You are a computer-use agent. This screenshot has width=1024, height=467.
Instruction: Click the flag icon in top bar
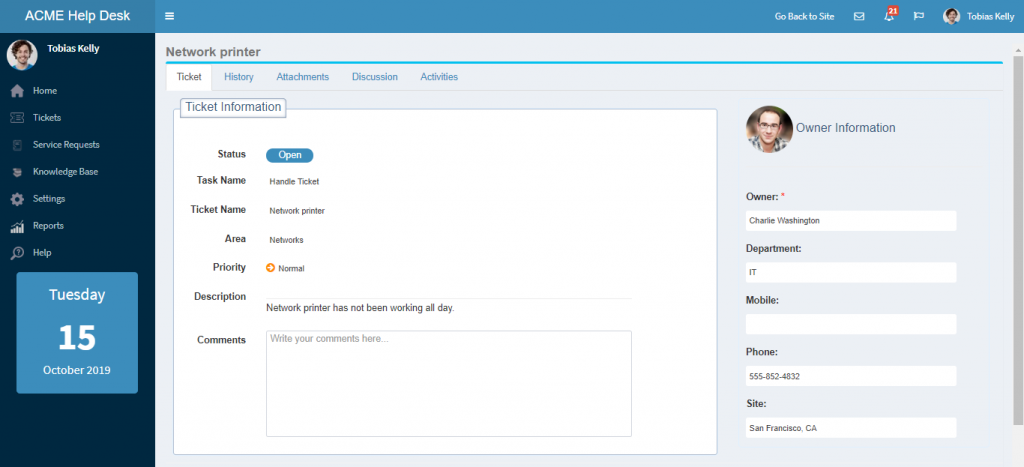[919, 16]
